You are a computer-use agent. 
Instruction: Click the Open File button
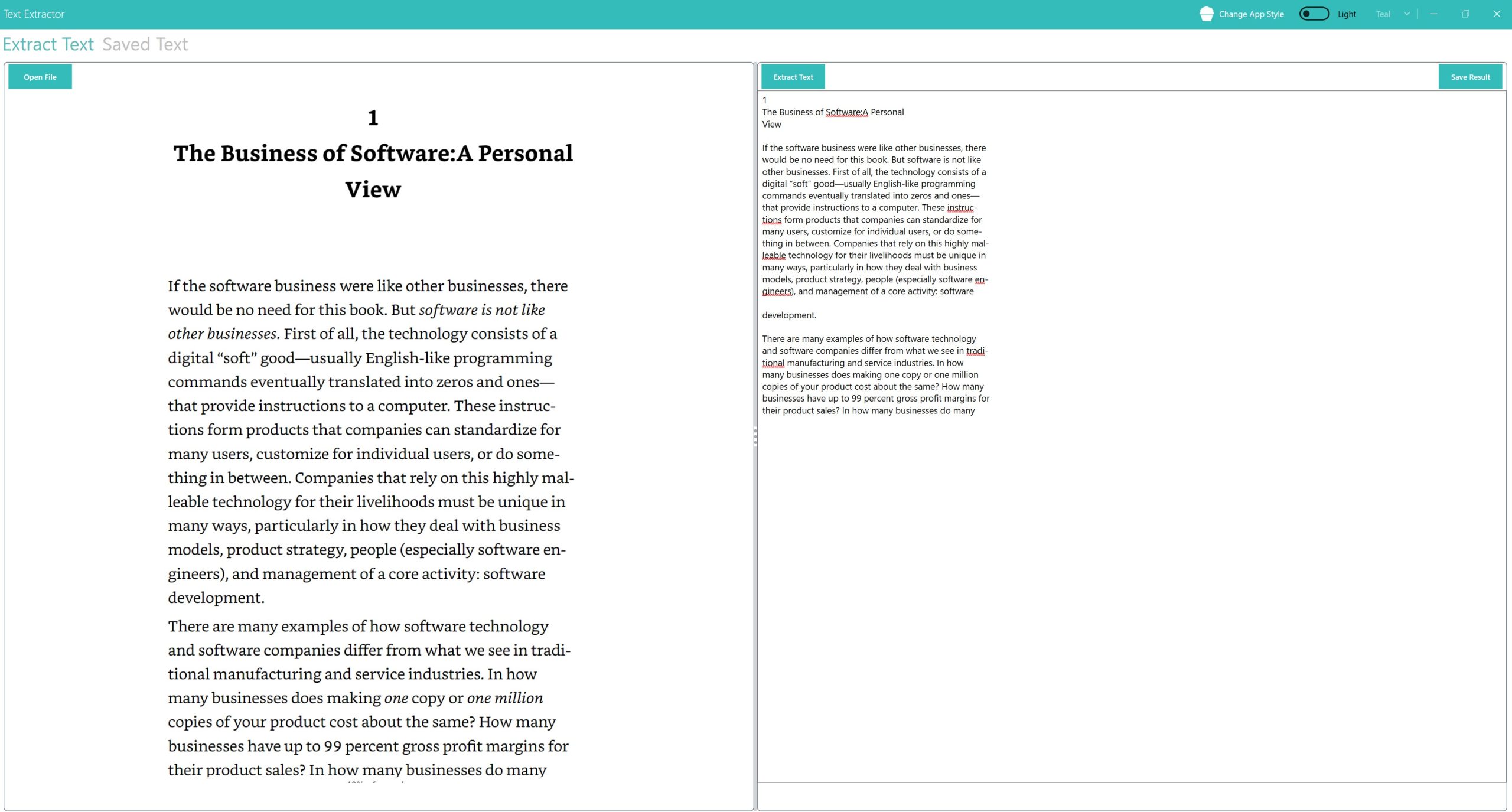coord(41,76)
